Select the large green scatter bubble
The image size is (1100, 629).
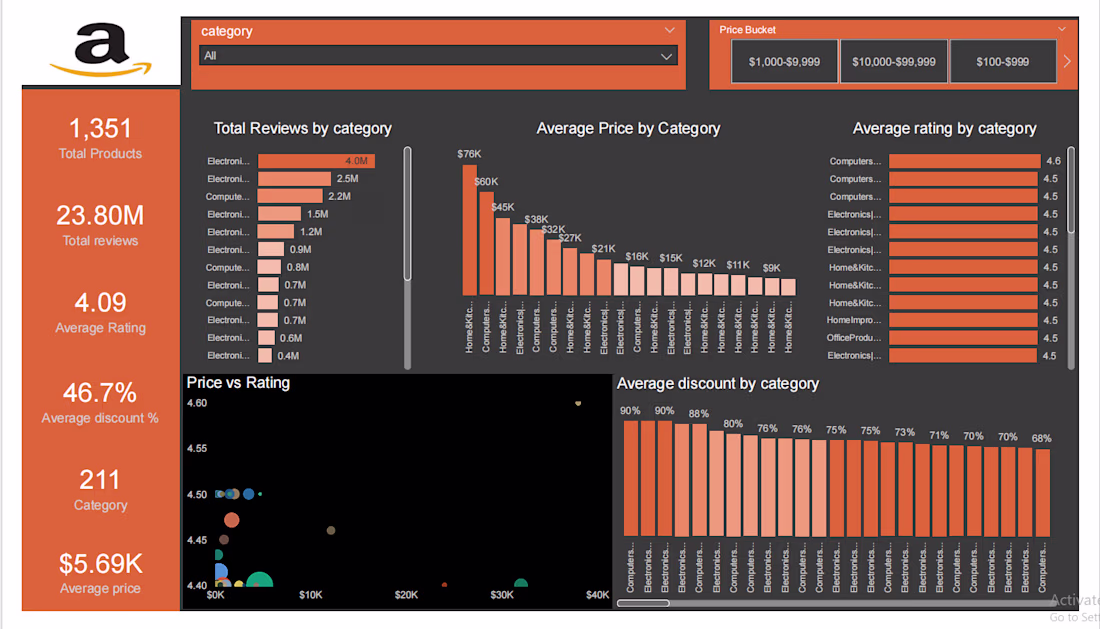pos(260,580)
